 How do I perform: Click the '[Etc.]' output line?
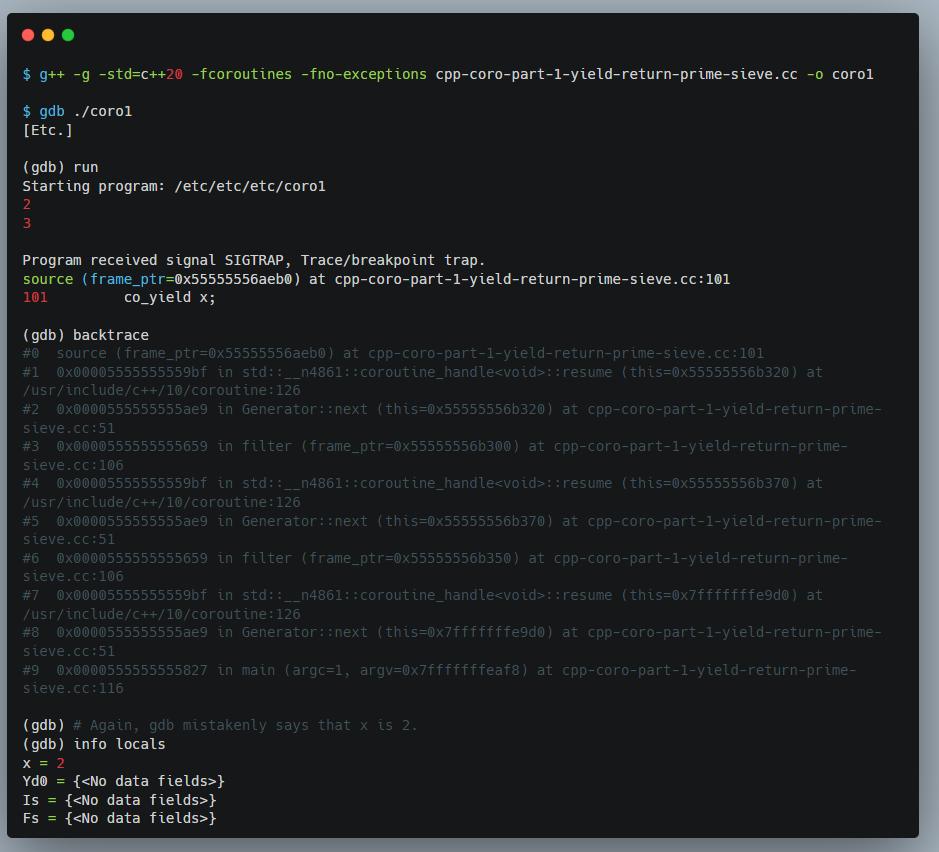pyautogui.click(x=47, y=130)
